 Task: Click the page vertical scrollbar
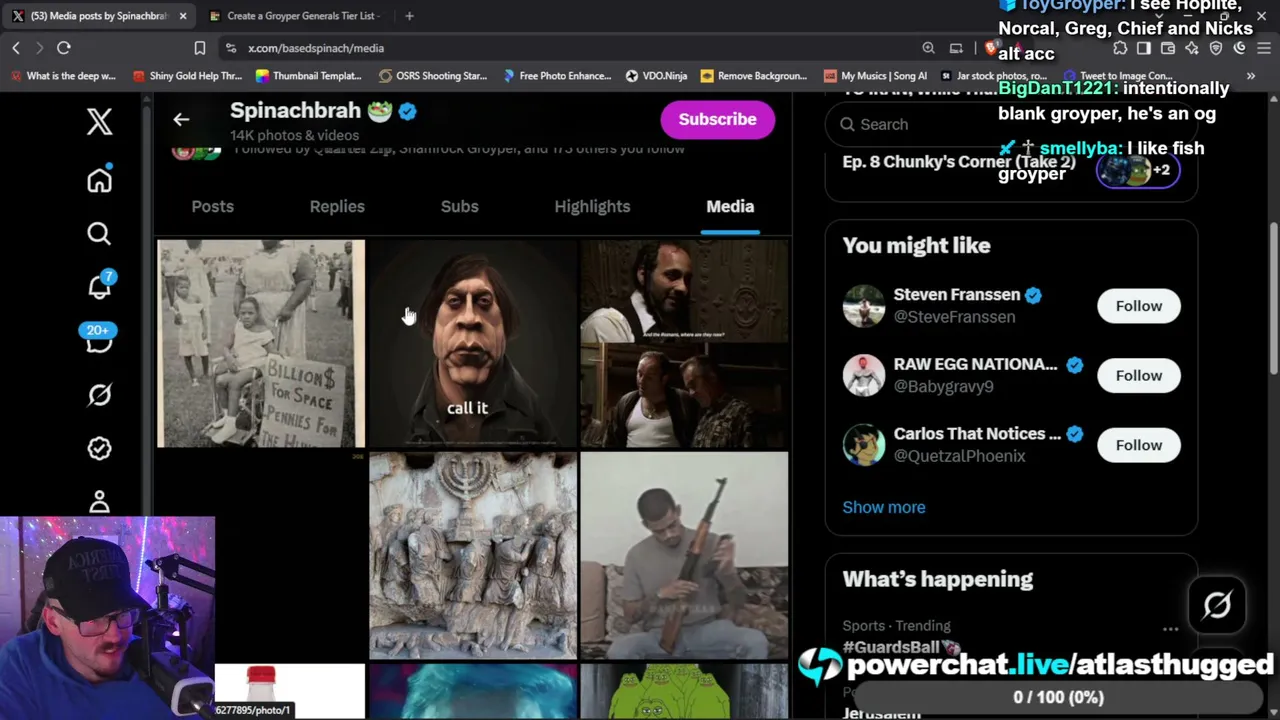click(x=1273, y=300)
